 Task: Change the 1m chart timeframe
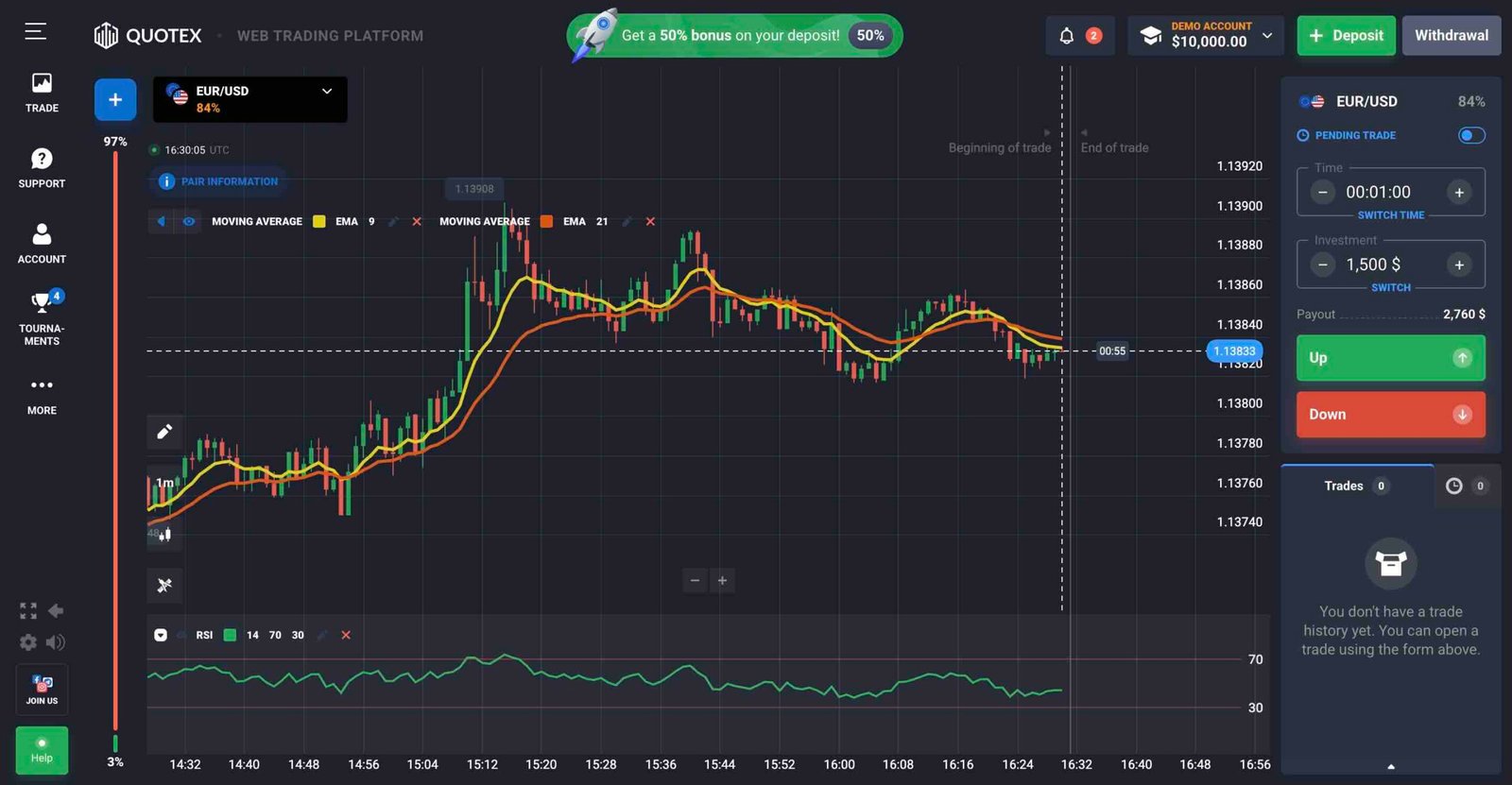point(164,483)
